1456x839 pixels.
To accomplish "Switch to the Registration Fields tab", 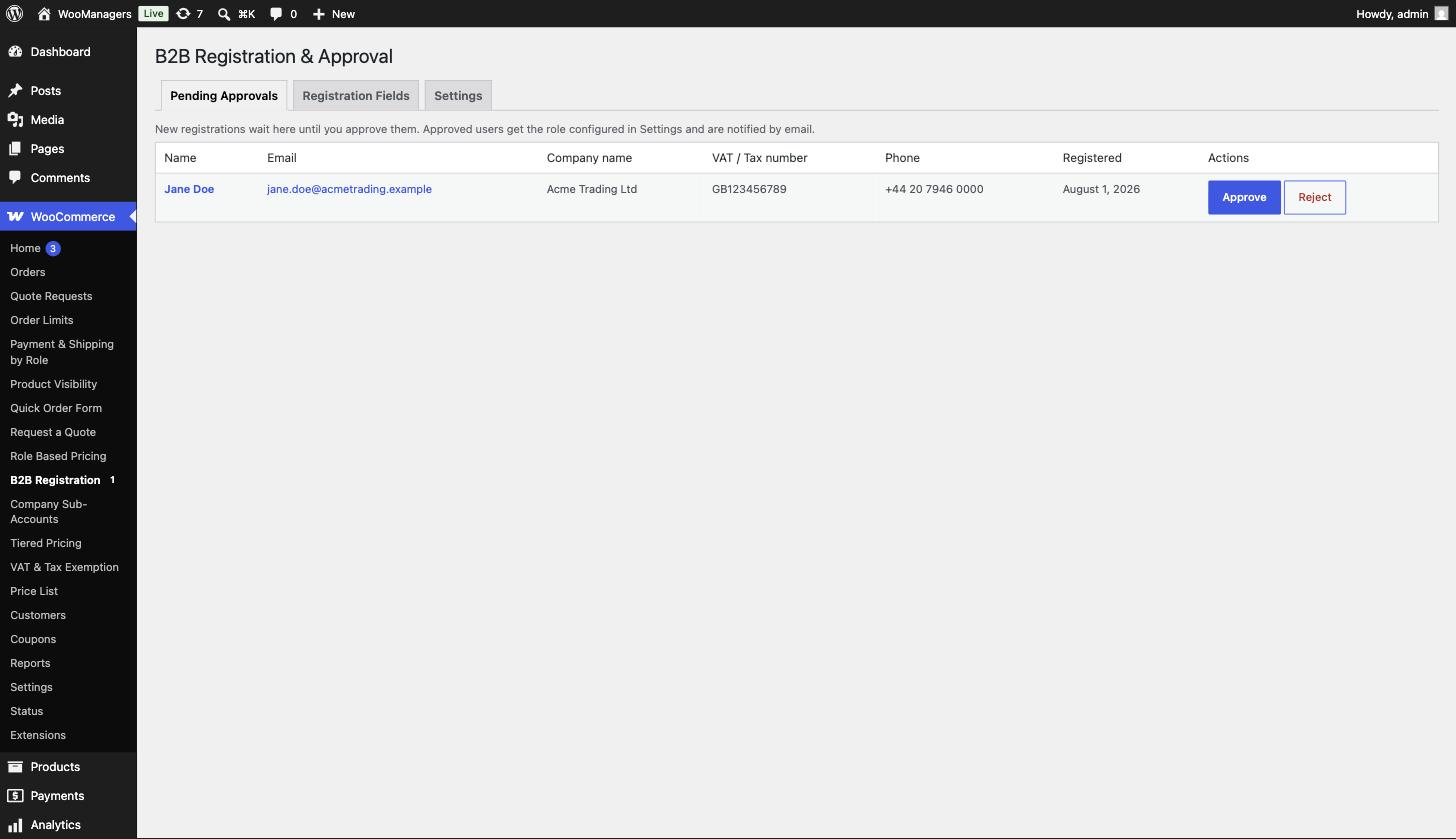I will point(356,96).
